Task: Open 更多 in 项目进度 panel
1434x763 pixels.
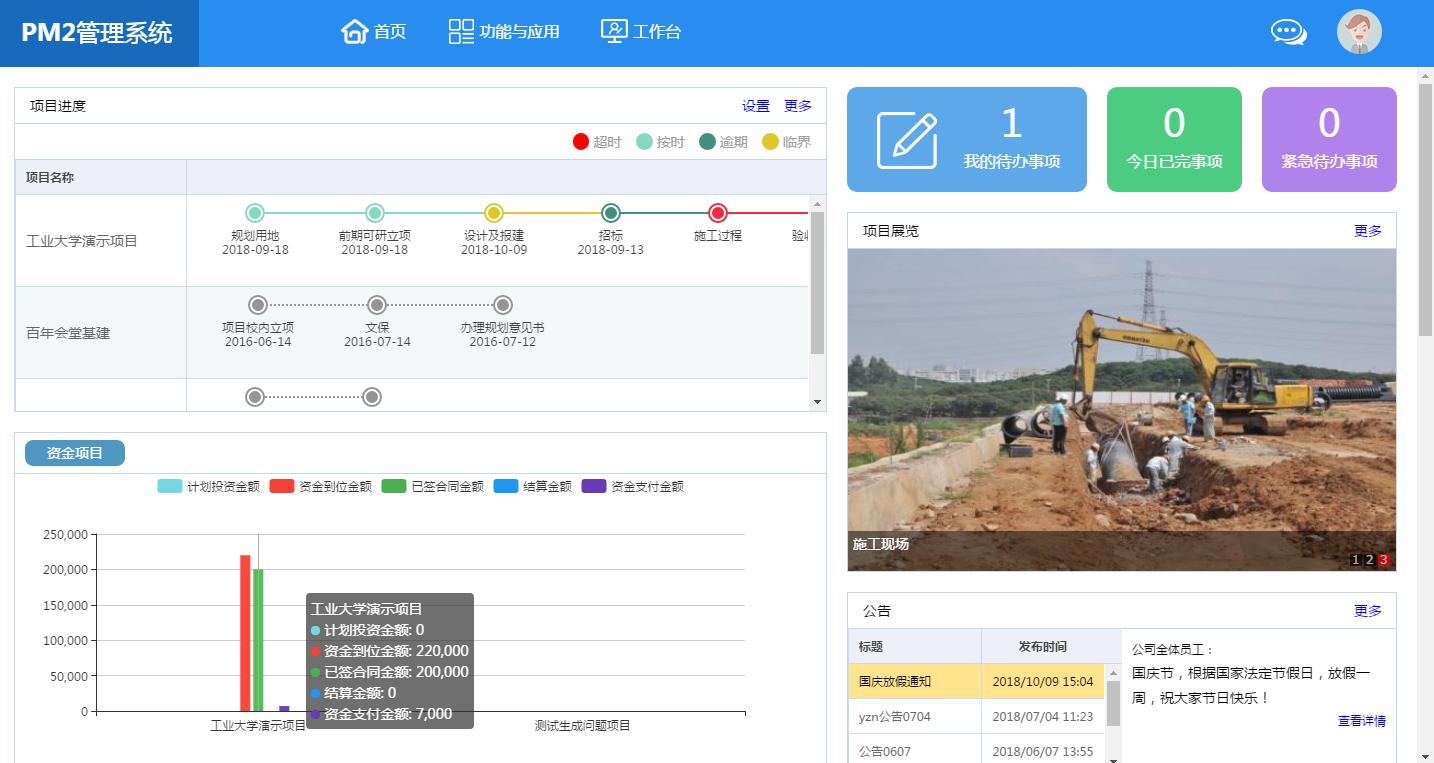Action: [798, 106]
